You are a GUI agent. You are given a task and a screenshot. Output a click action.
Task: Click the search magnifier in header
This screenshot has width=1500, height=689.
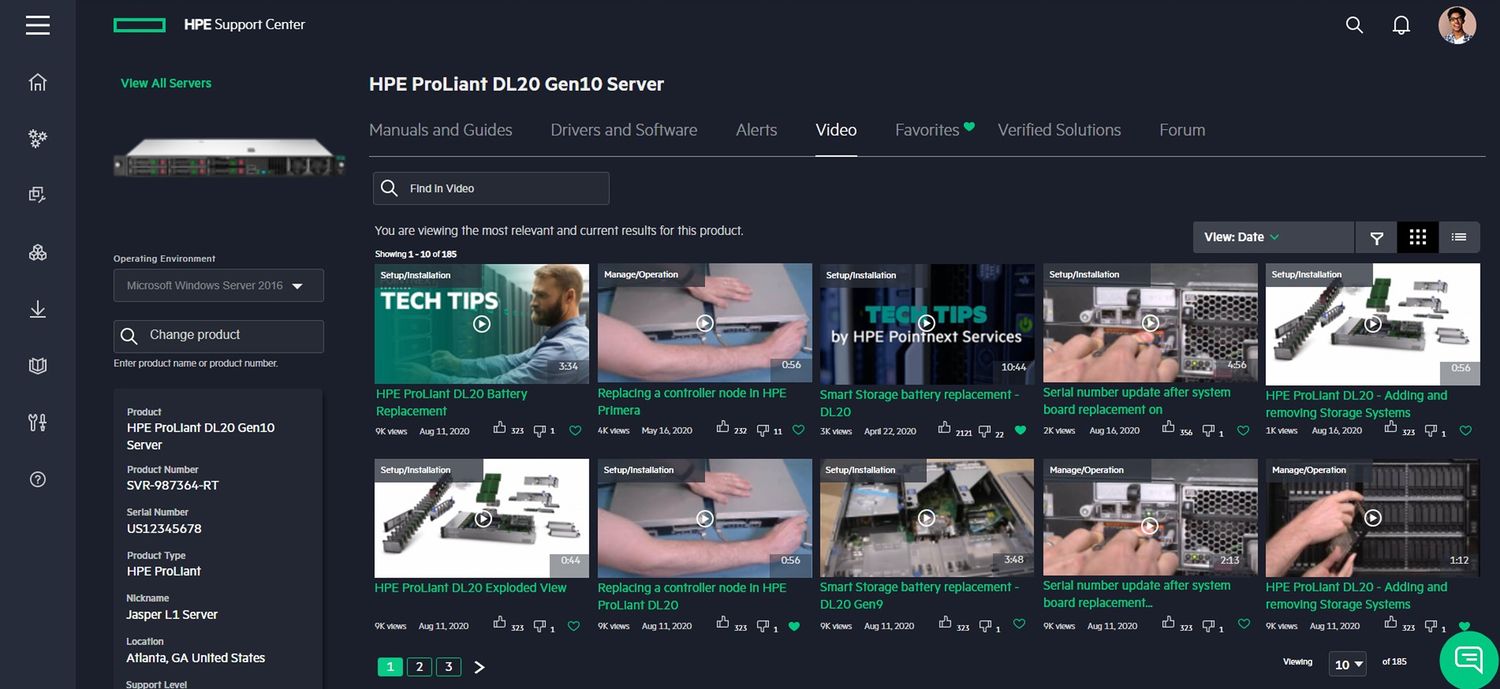pos(1354,25)
